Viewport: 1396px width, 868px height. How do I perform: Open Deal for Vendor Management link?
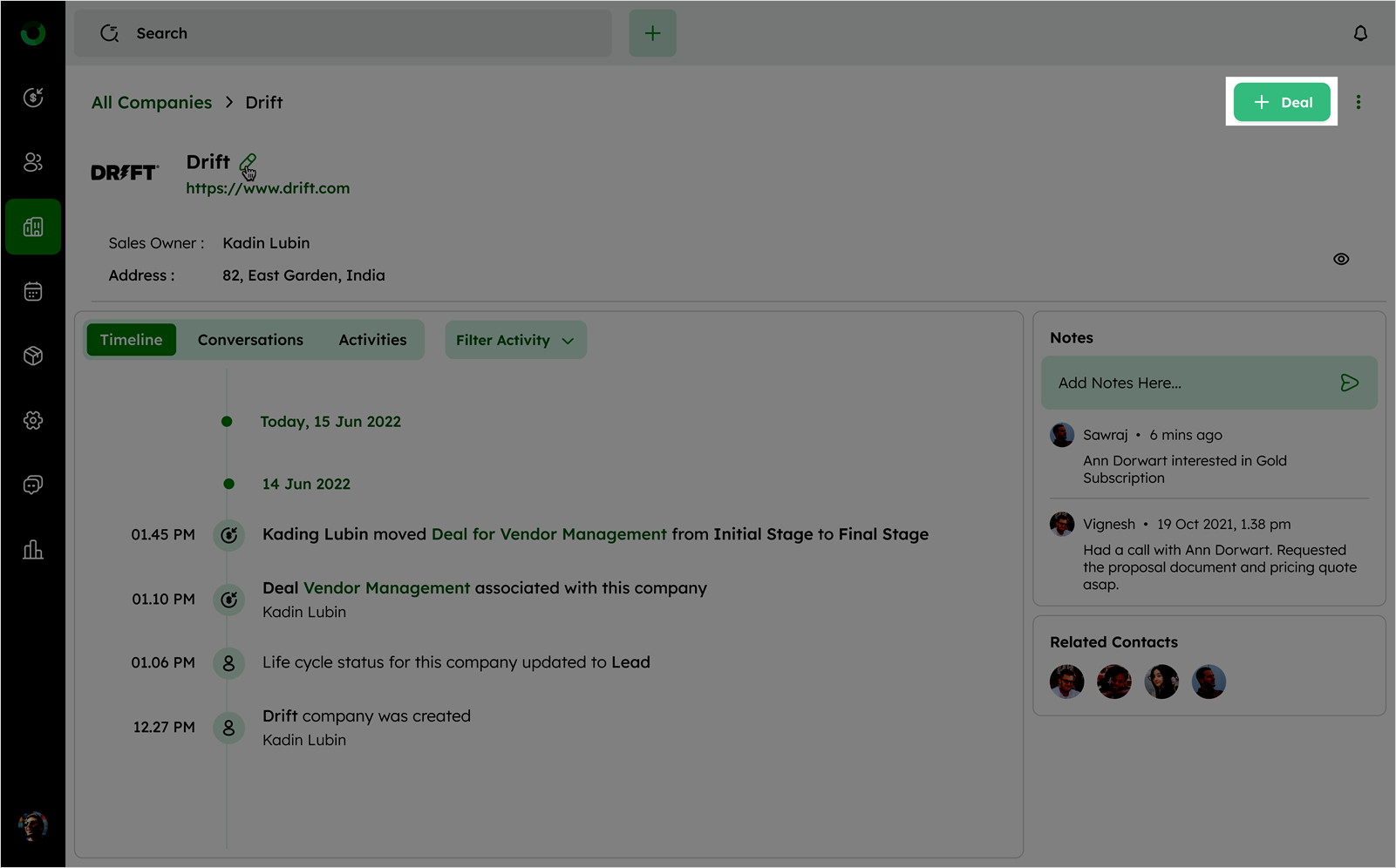coord(548,534)
